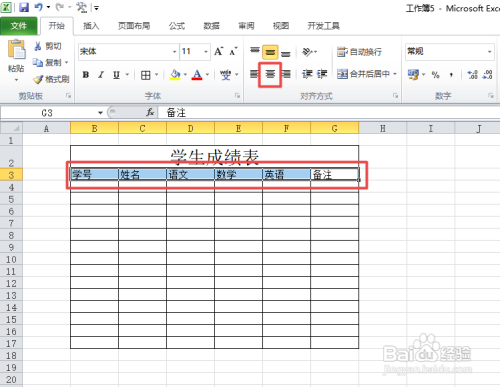500x387 pixels.
Task: Click the phonetic guide wén icon
Action: tap(226, 75)
